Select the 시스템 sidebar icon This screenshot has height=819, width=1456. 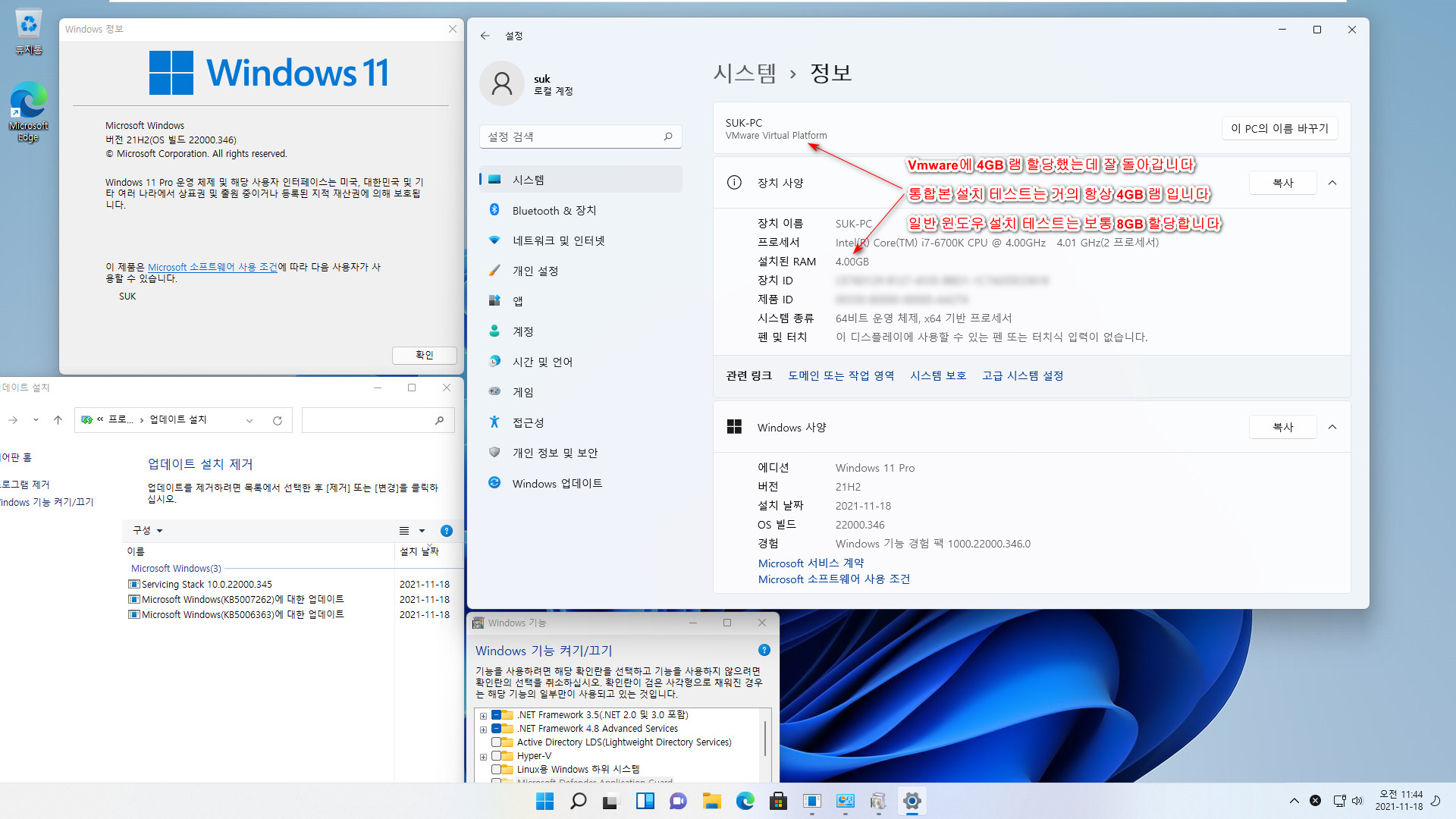[494, 180]
